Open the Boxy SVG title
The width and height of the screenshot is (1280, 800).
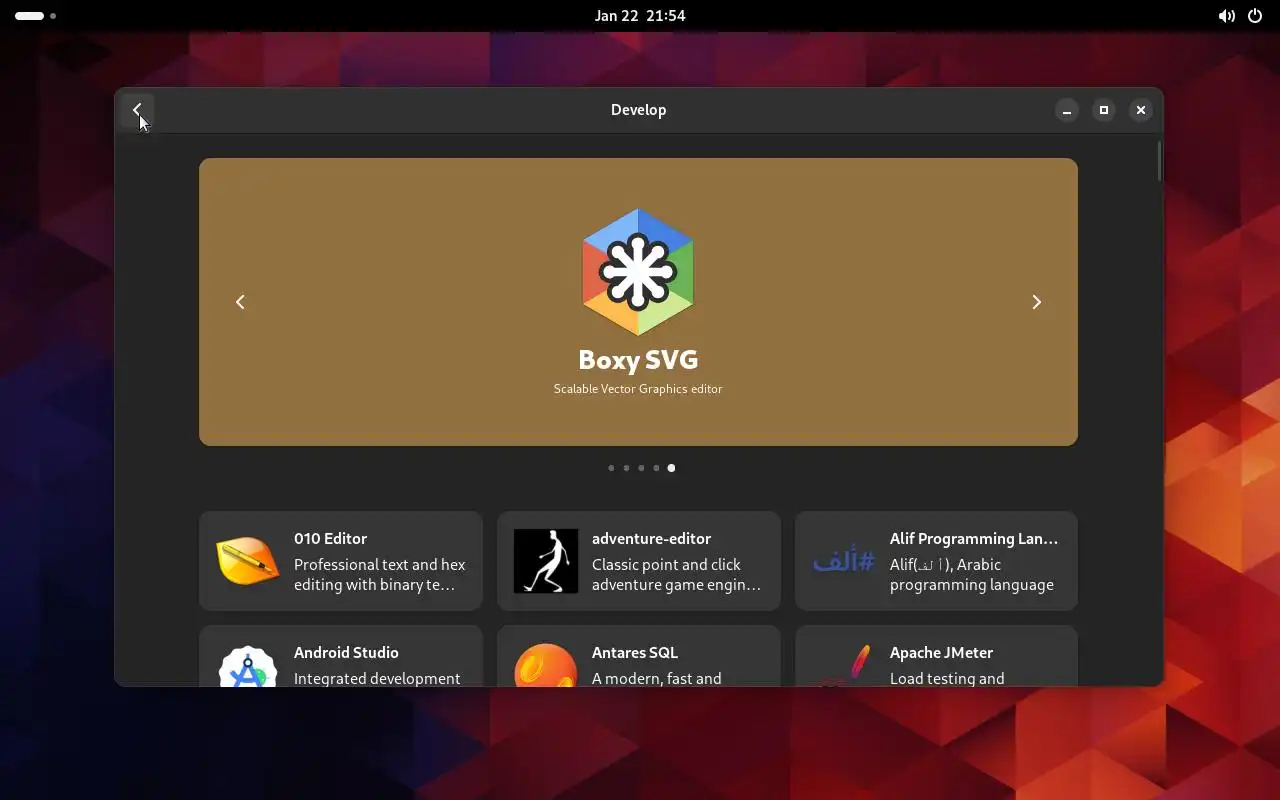coord(638,360)
